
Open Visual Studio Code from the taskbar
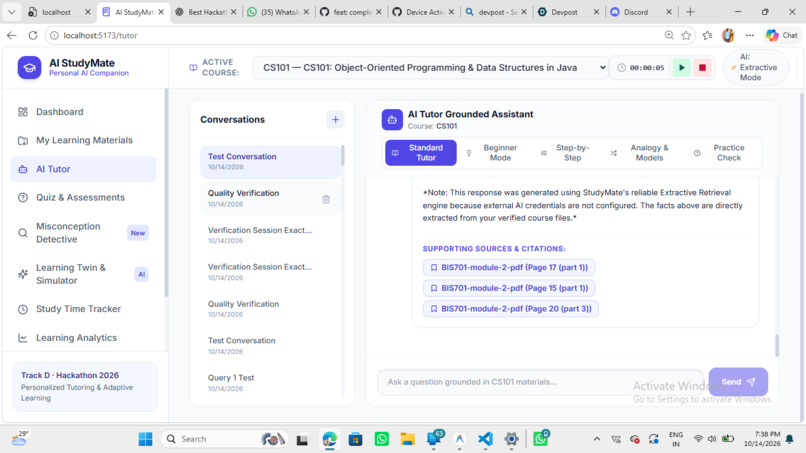coord(485,439)
